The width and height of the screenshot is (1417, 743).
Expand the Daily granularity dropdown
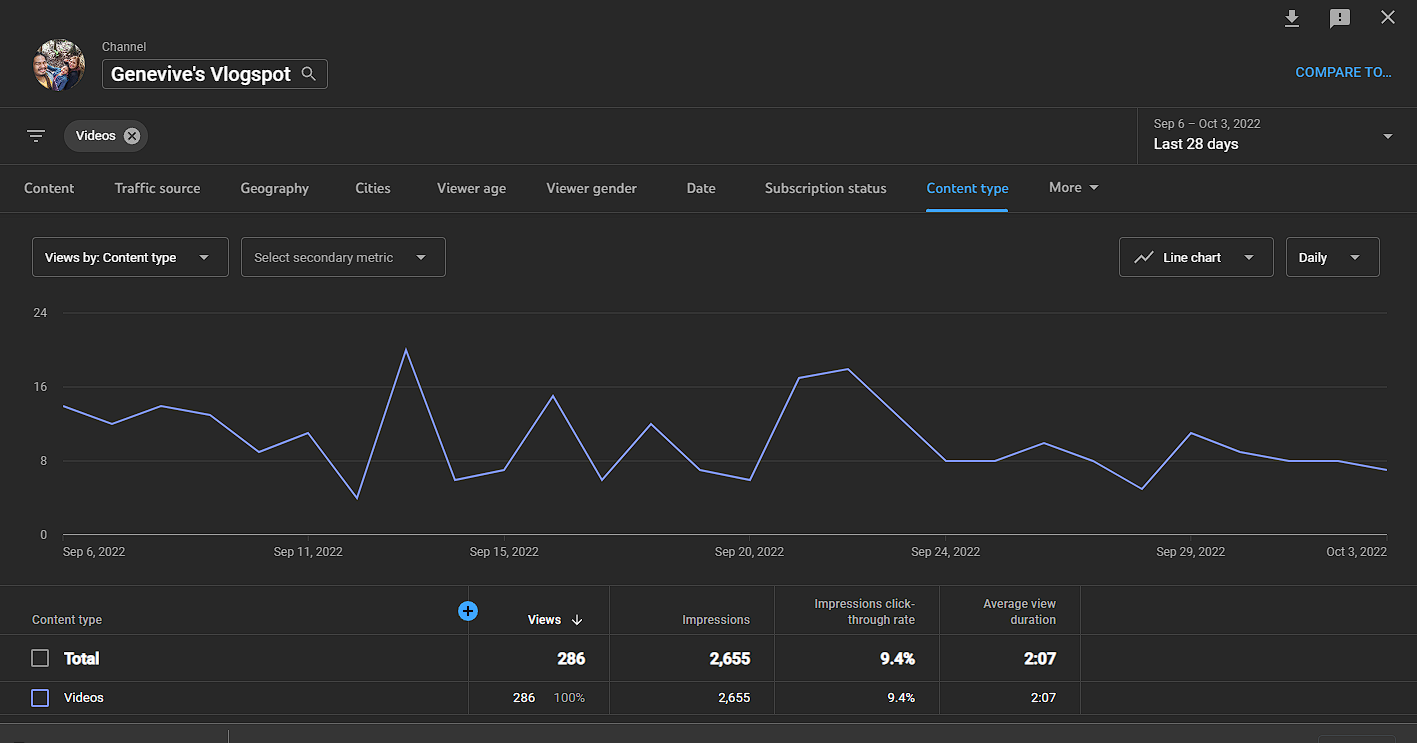pyautogui.click(x=1332, y=257)
